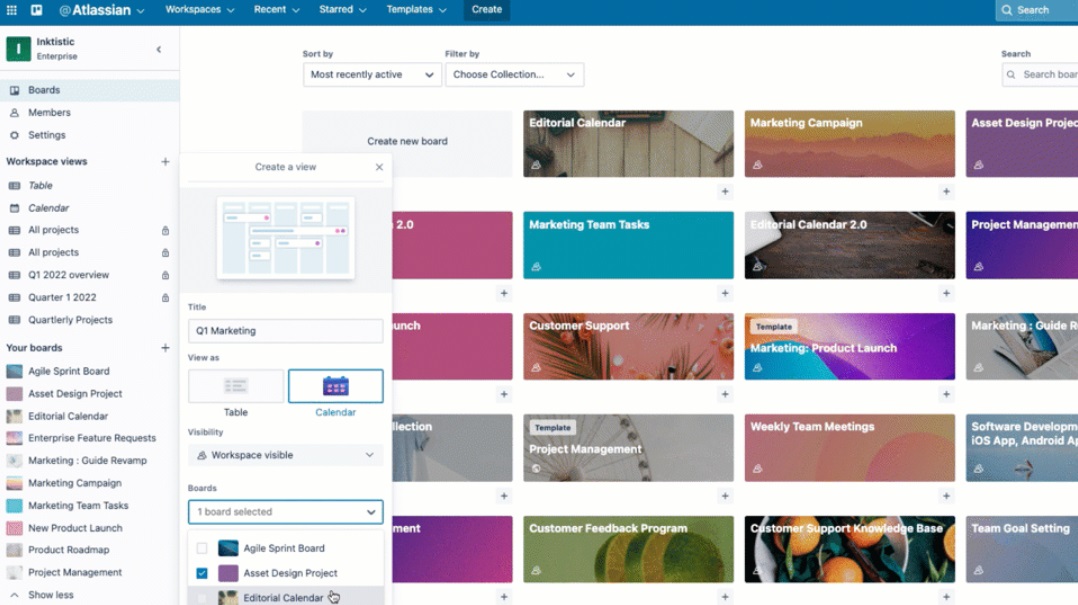Open the Marketing Team Tasks board card

[628, 245]
